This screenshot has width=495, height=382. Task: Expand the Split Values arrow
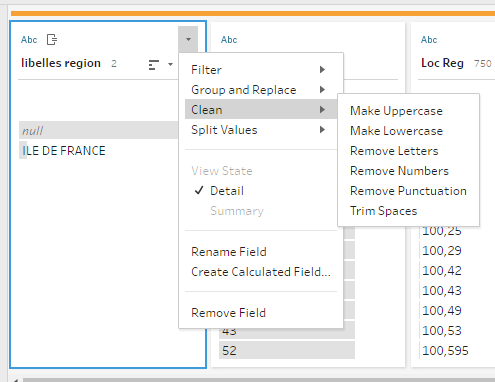[x=322, y=129]
